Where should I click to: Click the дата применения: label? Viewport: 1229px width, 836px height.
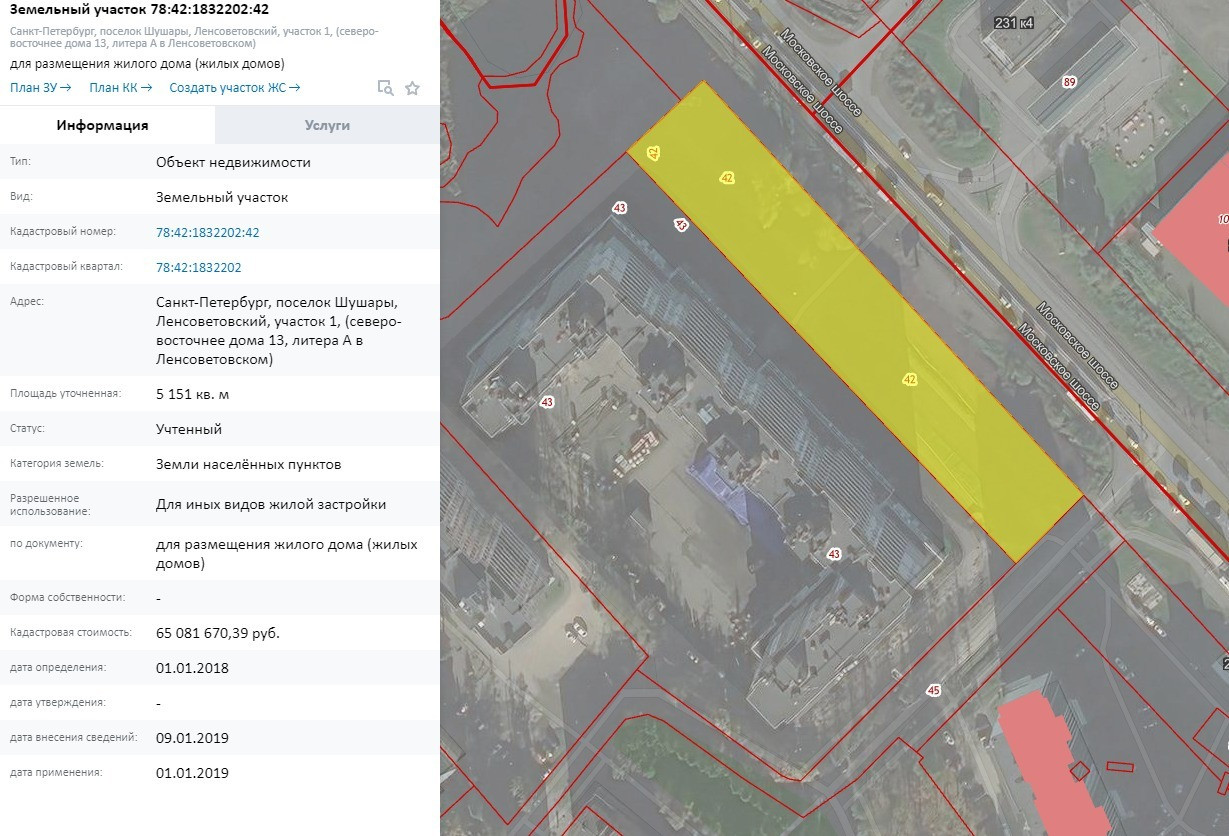56,772
